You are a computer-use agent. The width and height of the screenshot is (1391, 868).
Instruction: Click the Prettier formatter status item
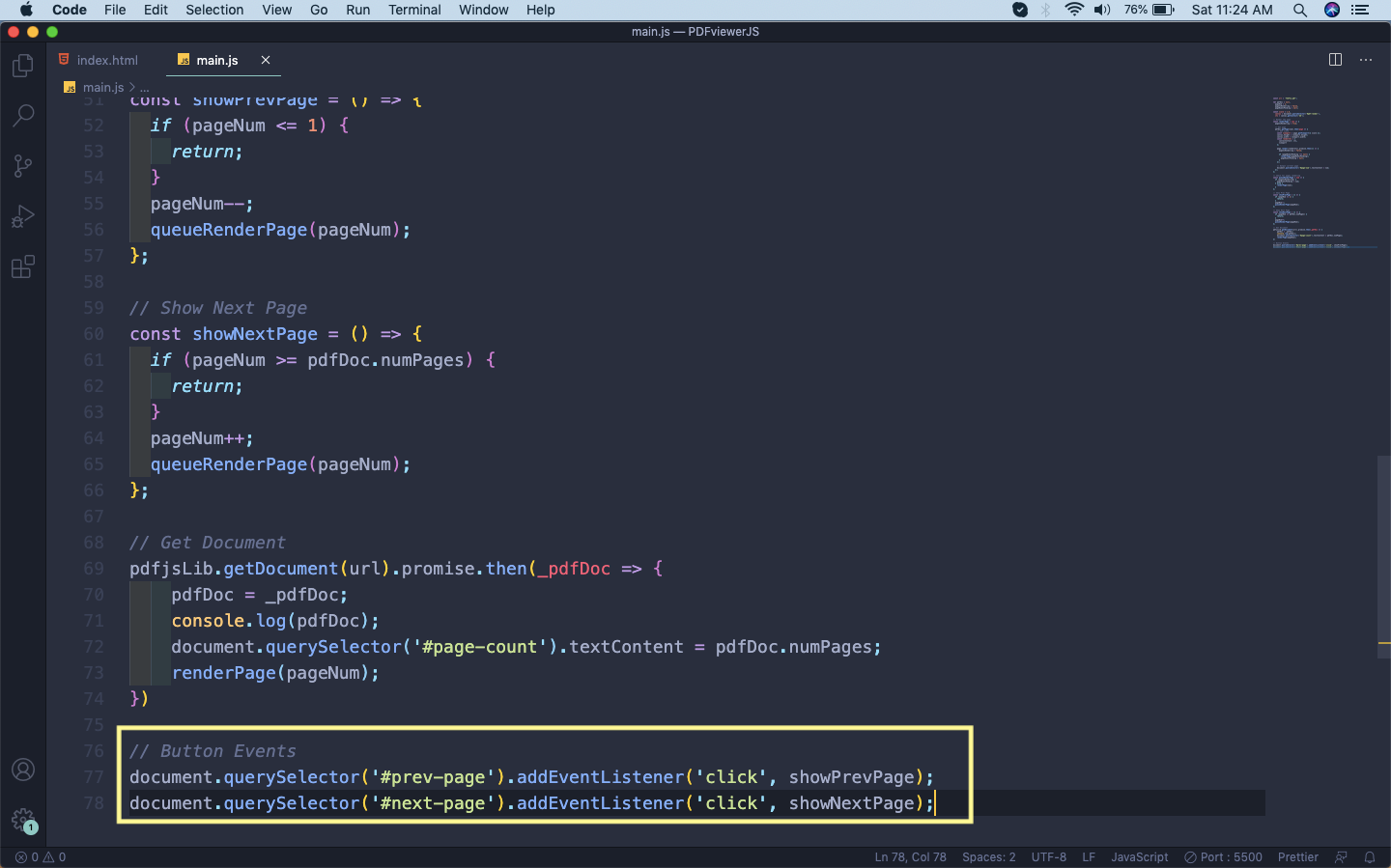pos(1297,856)
